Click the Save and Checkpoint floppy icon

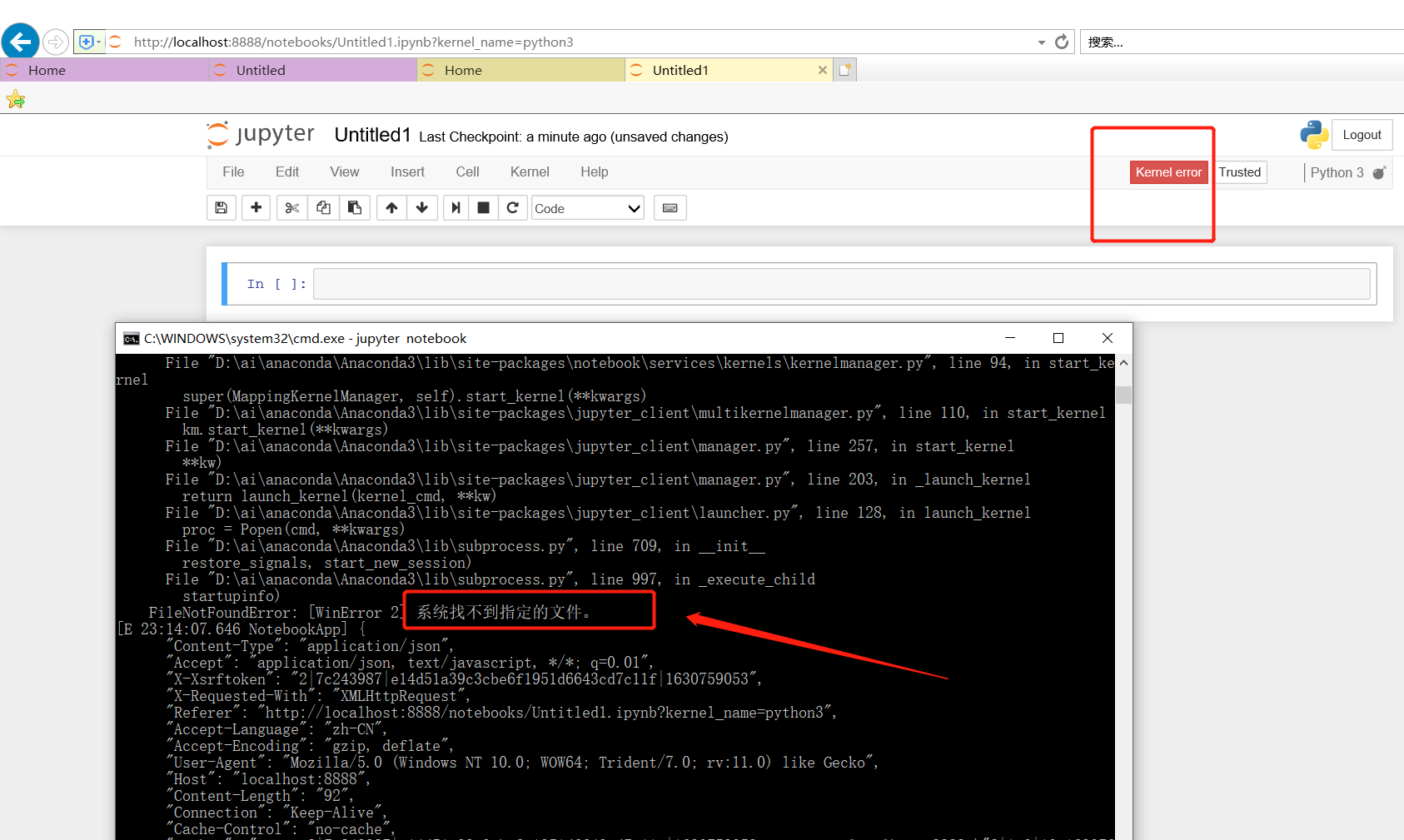(222, 207)
